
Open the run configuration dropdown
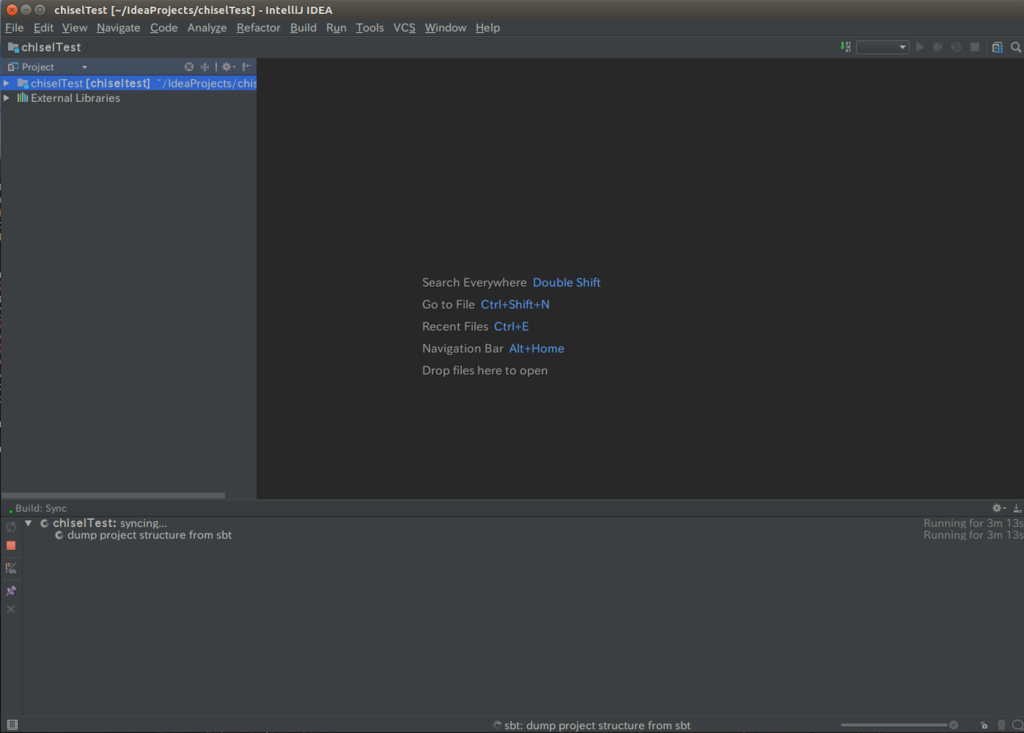point(882,47)
